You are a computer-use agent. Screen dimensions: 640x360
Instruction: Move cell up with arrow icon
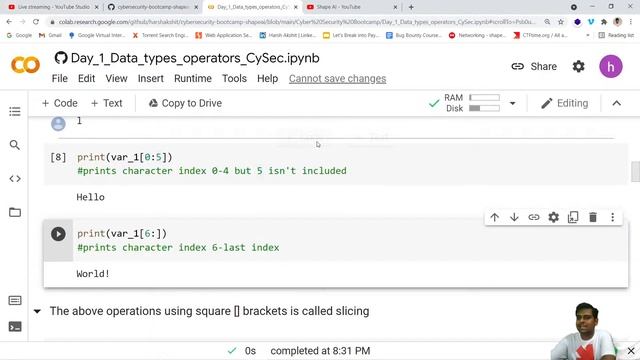495,217
